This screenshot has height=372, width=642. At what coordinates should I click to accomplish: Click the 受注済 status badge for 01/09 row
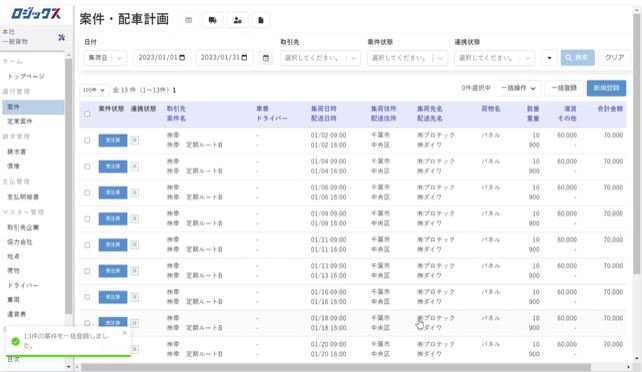113,219
